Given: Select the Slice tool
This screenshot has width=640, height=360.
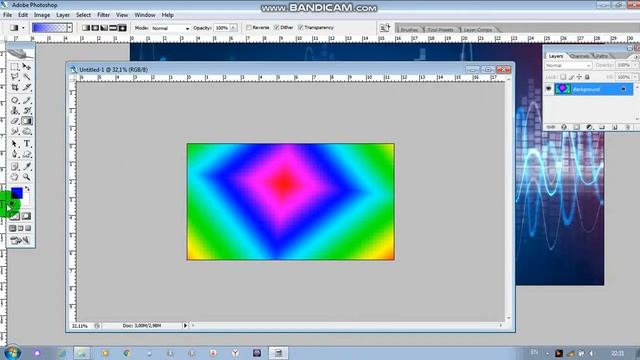Looking at the screenshot, I should click(27, 87).
